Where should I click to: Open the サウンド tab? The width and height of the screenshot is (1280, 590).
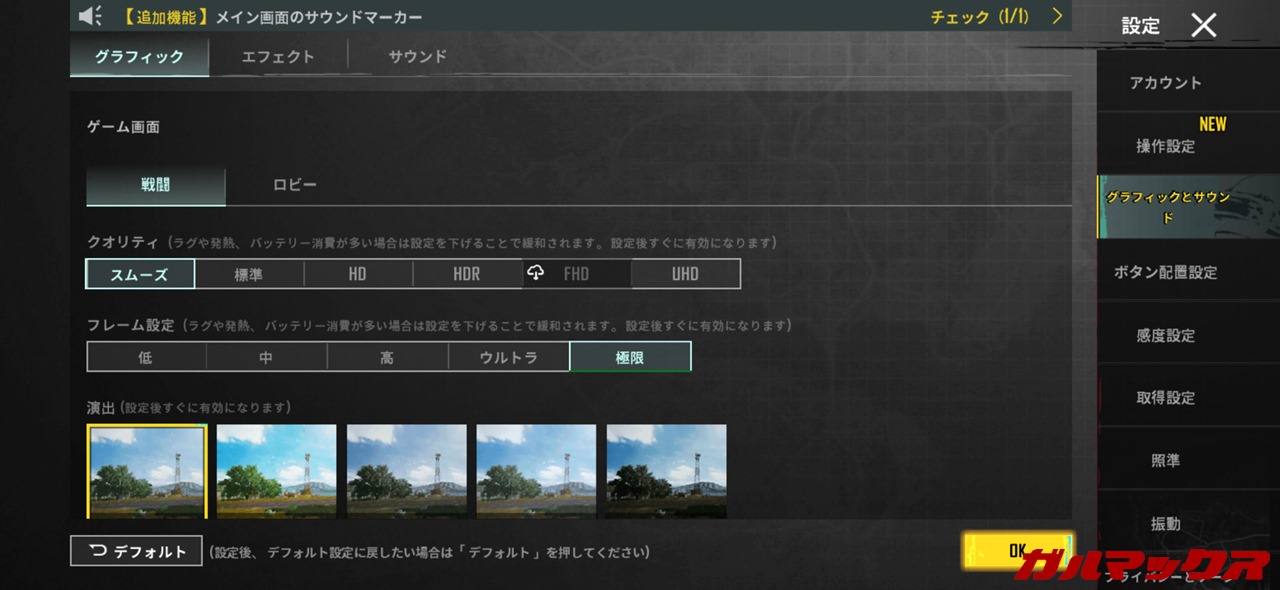coord(417,57)
